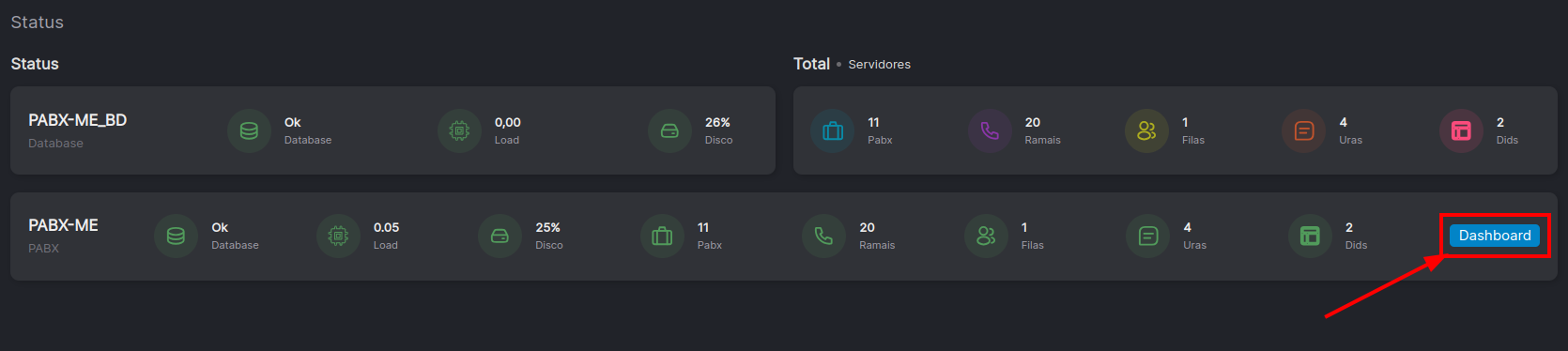Click the yellow Filas users icon
Image resolution: width=1568 pixels, height=351 pixels.
[1146, 130]
